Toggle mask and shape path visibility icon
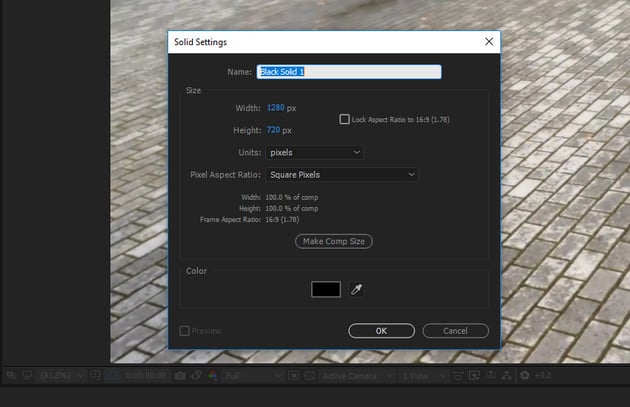The width and height of the screenshot is (630, 407). click(x=112, y=376)
